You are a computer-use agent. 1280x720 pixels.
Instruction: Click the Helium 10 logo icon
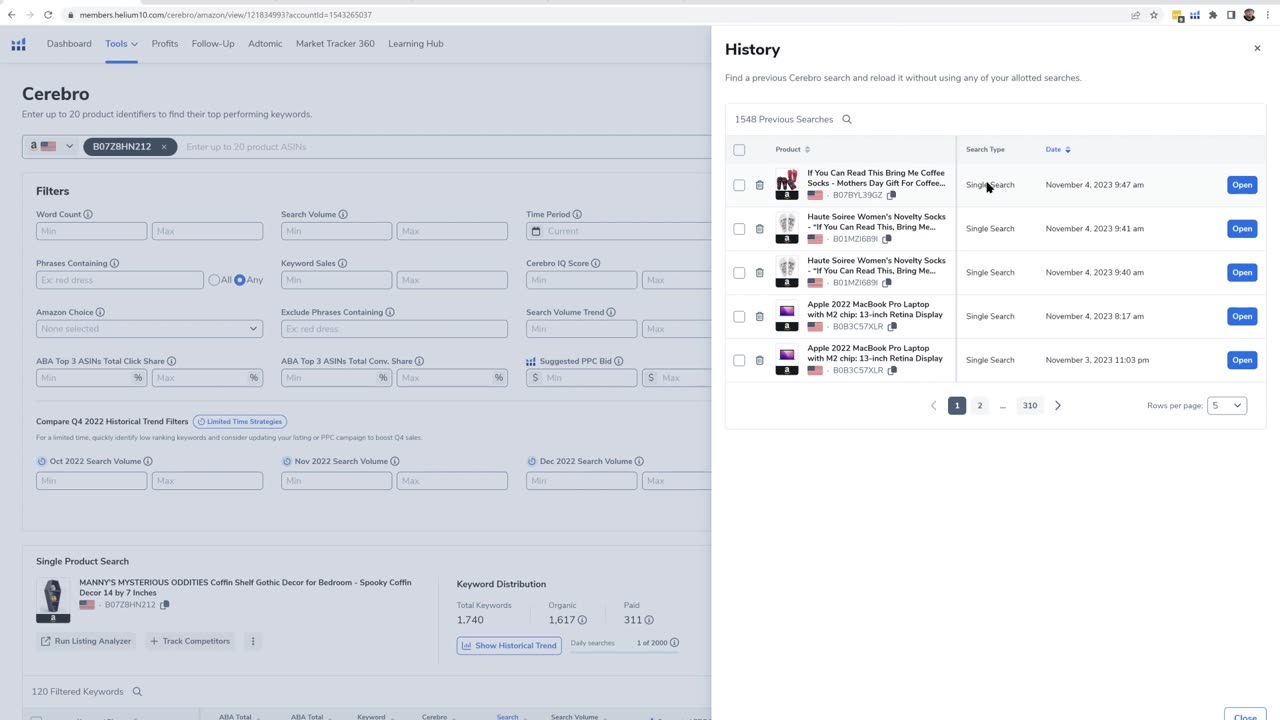(x=18, y=44)
